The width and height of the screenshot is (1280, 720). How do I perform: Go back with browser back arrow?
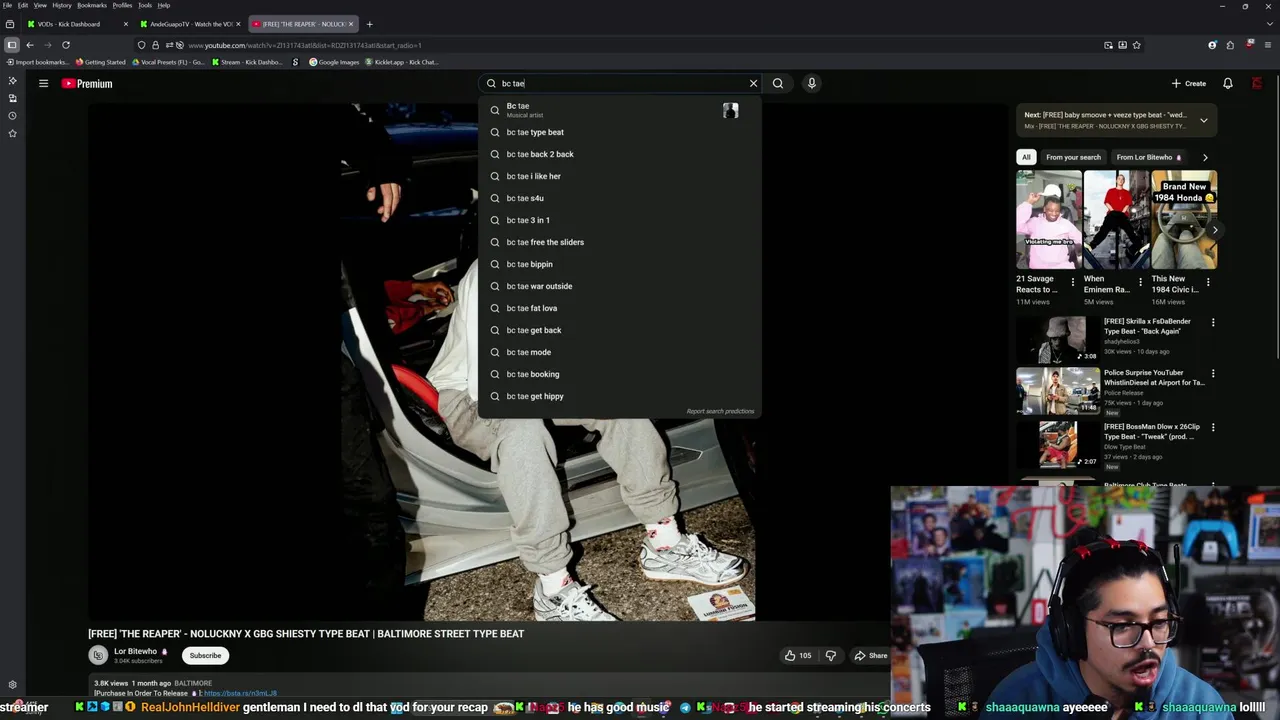click(30, 45)
